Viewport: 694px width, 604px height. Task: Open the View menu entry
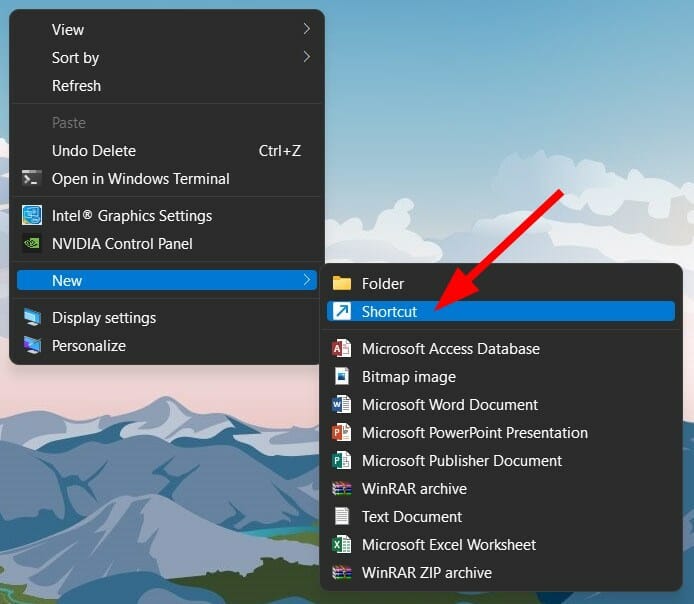167,30
